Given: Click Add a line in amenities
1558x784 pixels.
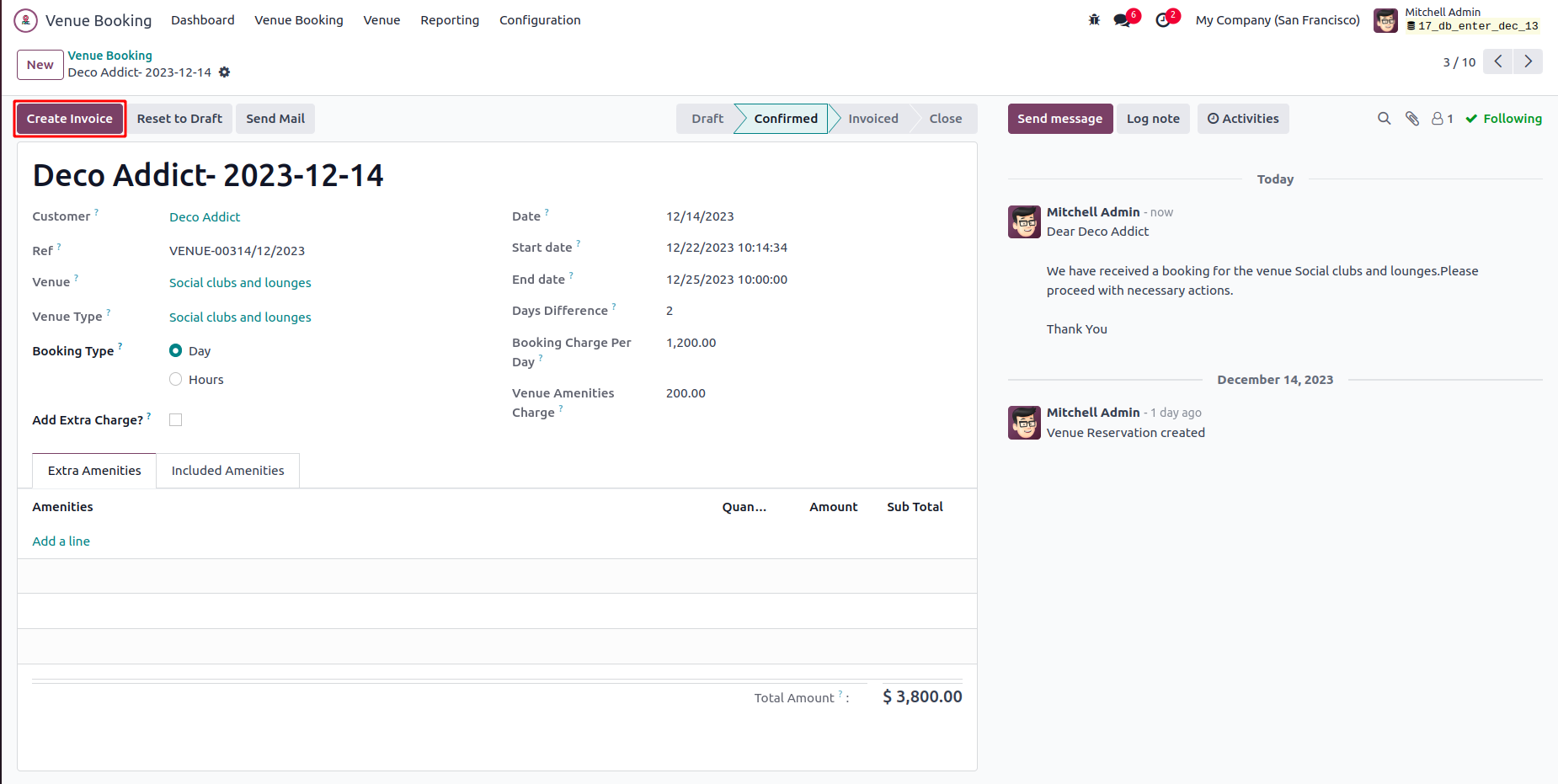Looking at the screenshot, I should 61,541.
